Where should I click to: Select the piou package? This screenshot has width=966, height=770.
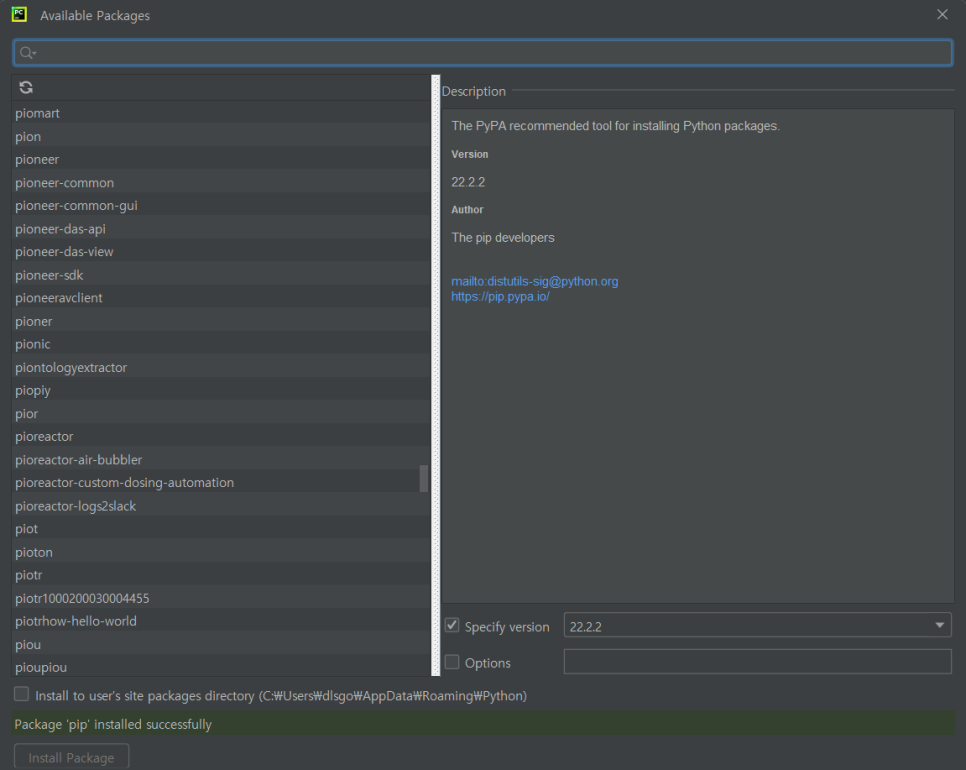tap(221, 645)
